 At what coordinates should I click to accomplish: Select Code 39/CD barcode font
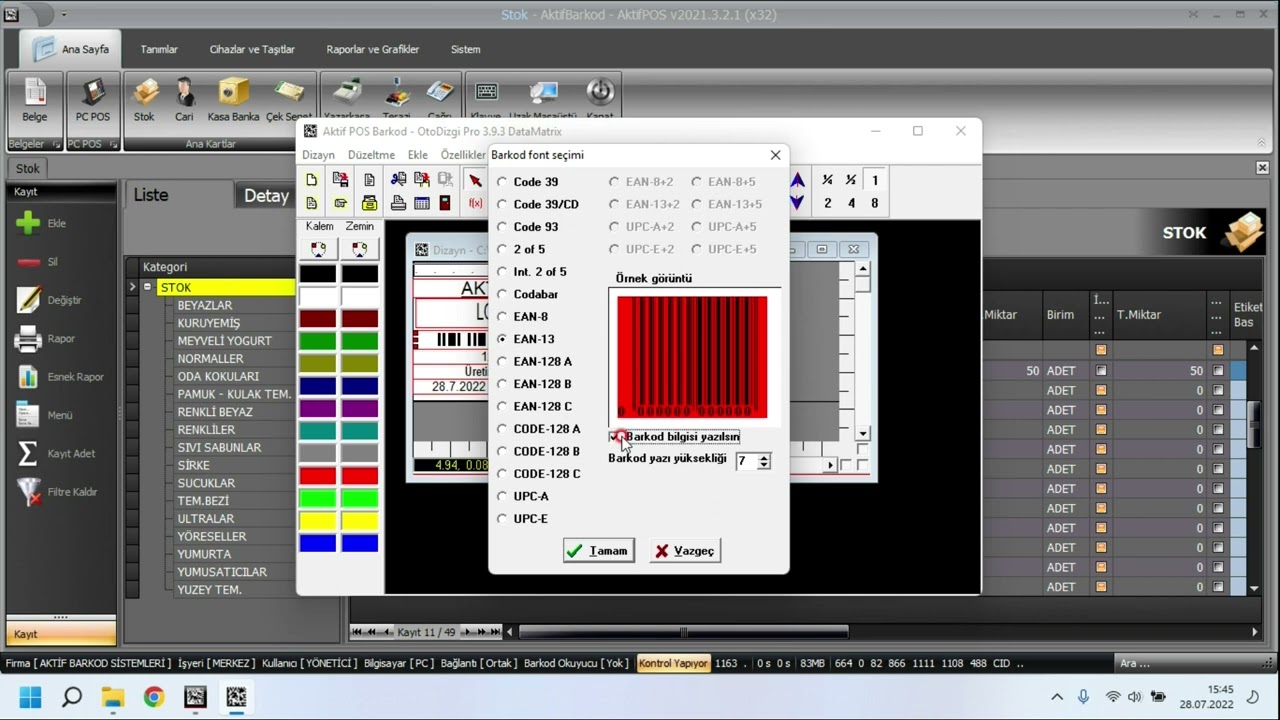coord(502,204)
